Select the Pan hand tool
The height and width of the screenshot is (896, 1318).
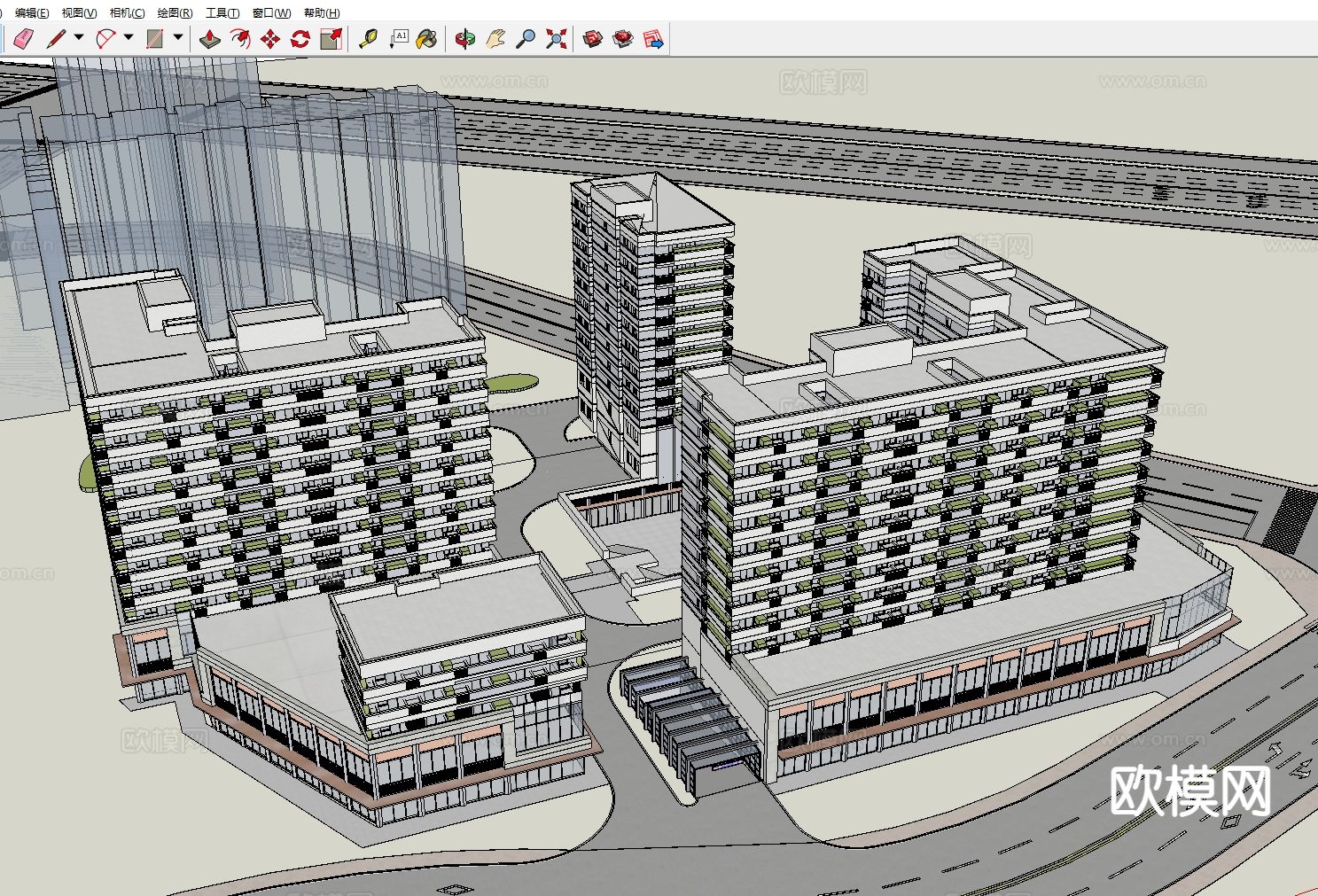pyautogui.click(x=495, y=39)
